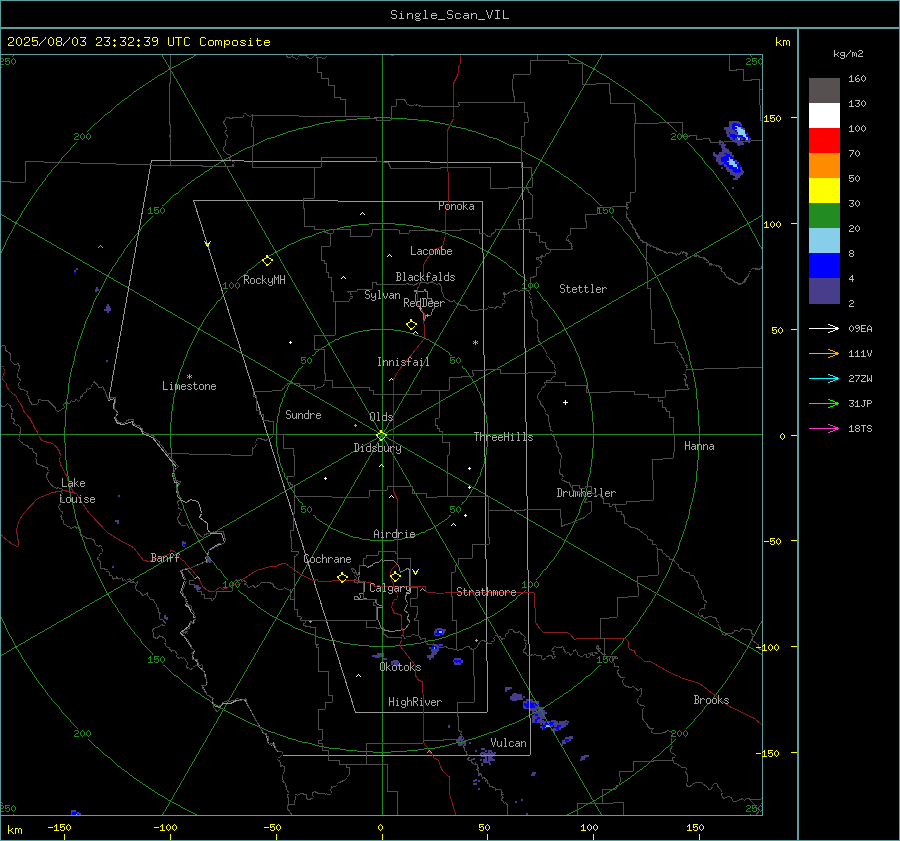This screenshot has height=841, width=900.
Task: Click the green 31JP arrow legend icon
Action: (x=824, y=404)
